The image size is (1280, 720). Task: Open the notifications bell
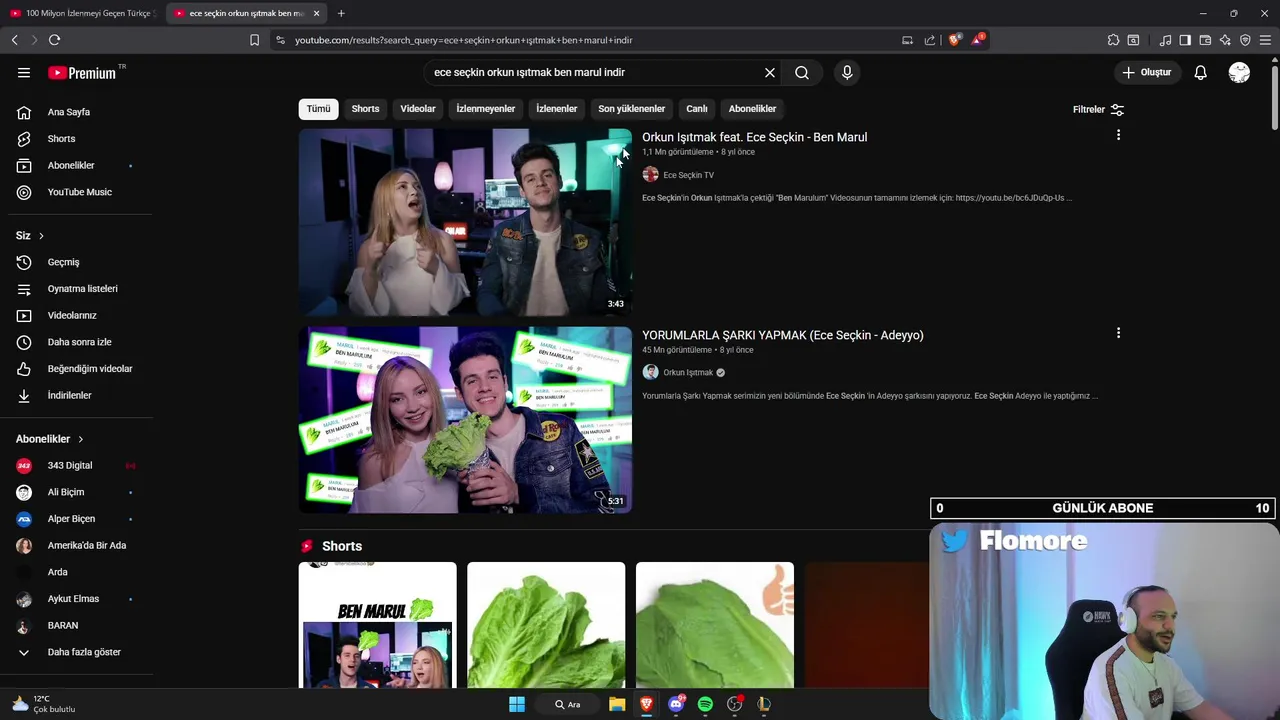pos(1200,72)
